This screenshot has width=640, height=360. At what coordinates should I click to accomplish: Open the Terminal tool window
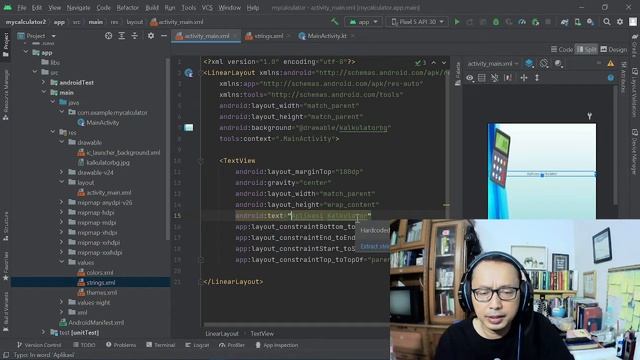tap(160, 345)
